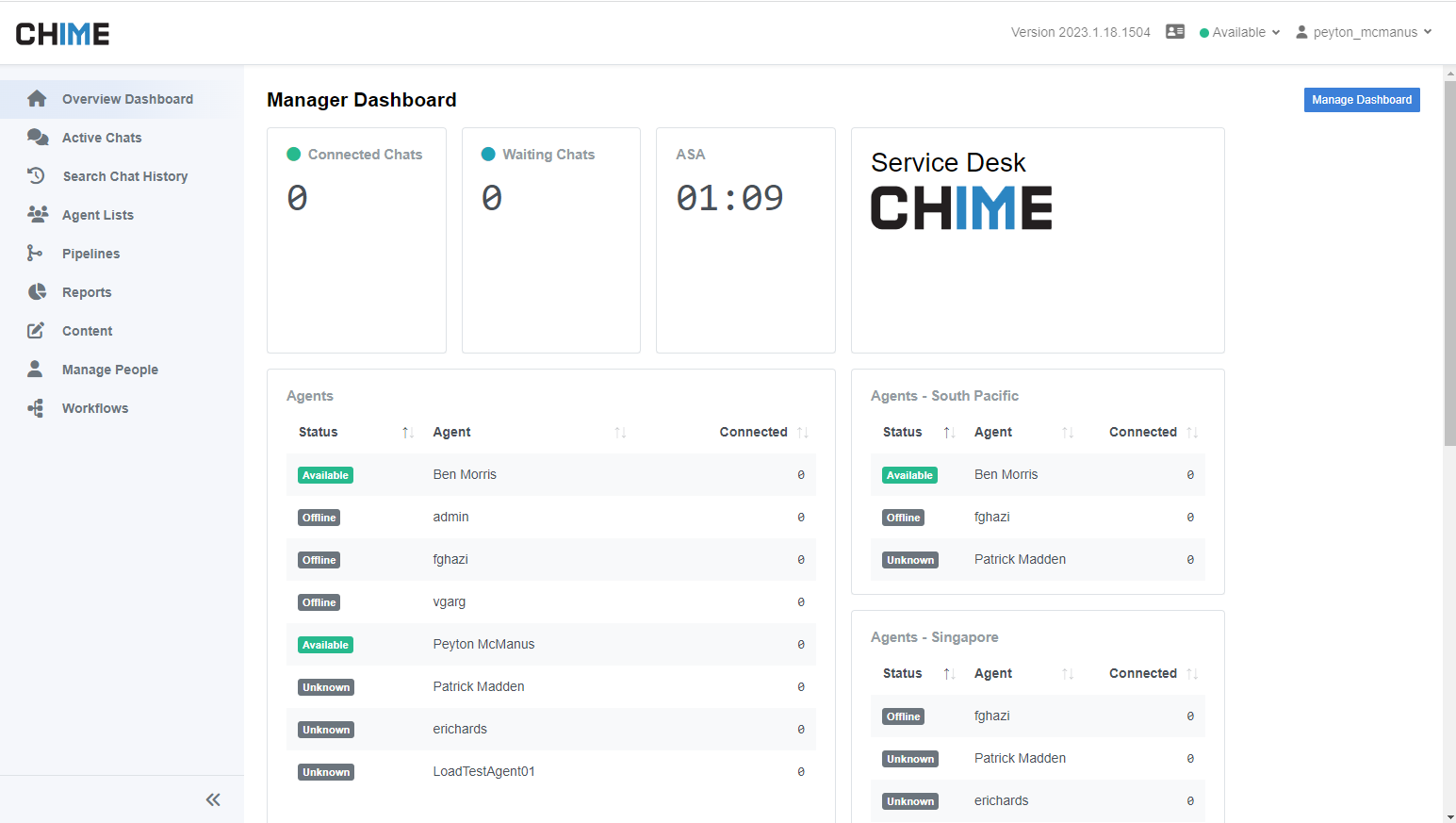Image resolution: width=1456 pixels, height=823 pixels.
Task: Select Peyton McManus in Agents table
Action: 551,645
